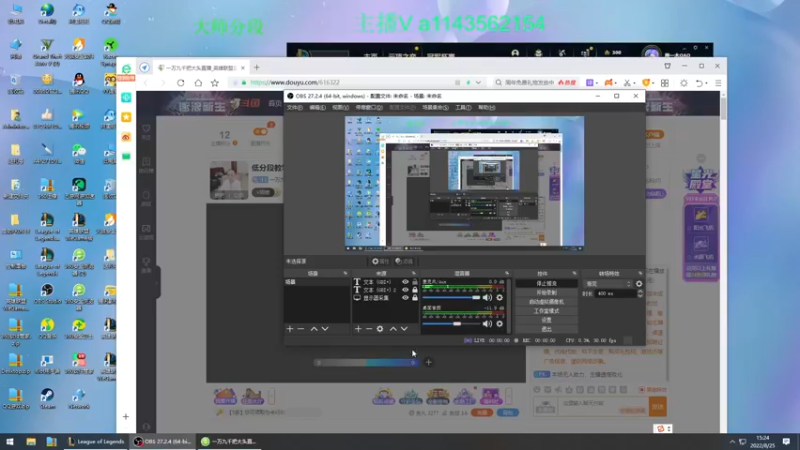Image resolution: width=800 pixels, height=450 pixels.
Task: Open the OBS Tools menu
Action: pyautogui.click(x=463, y=108)
